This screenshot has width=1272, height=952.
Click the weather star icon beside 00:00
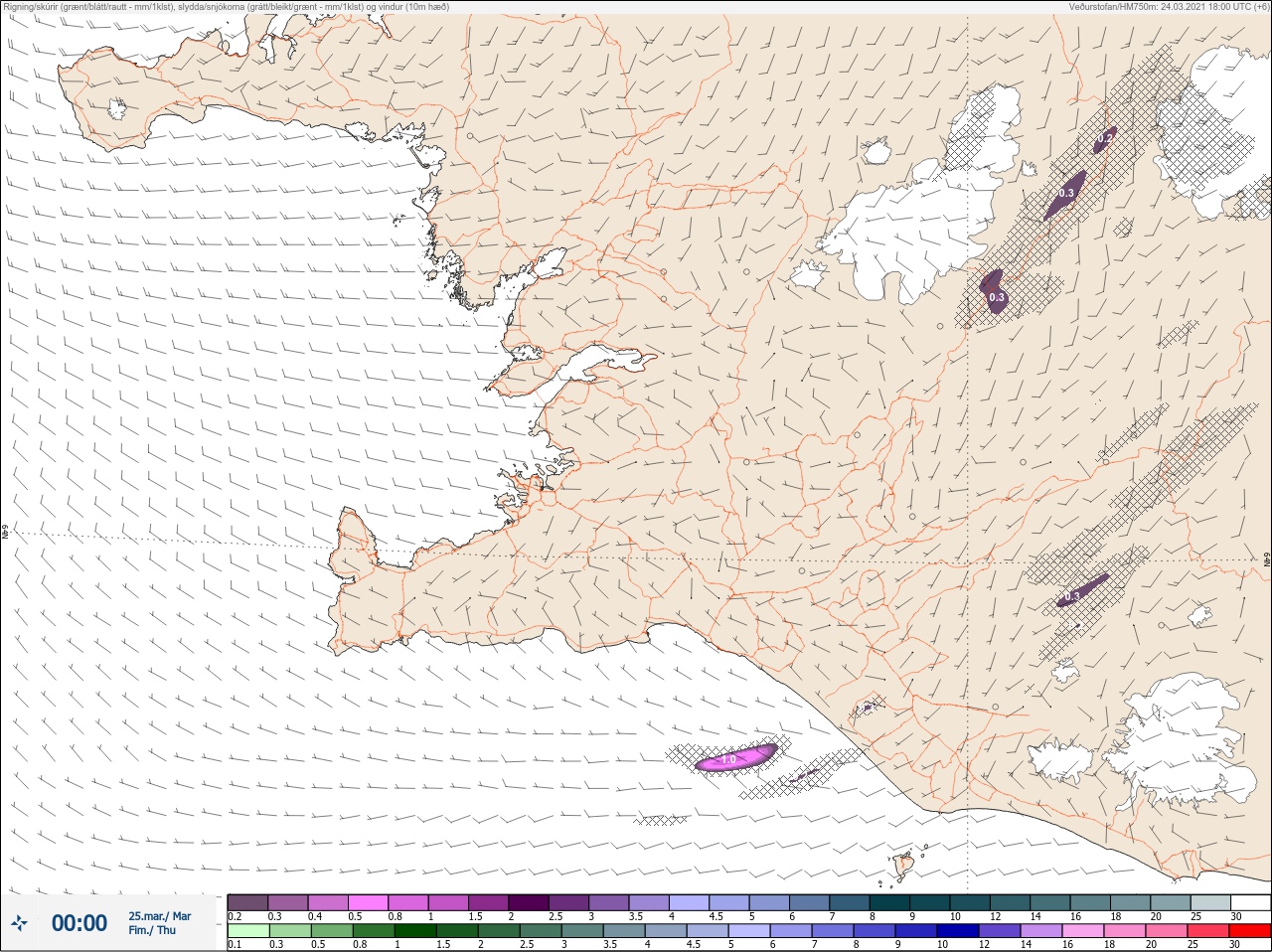(x=19, y=923)
